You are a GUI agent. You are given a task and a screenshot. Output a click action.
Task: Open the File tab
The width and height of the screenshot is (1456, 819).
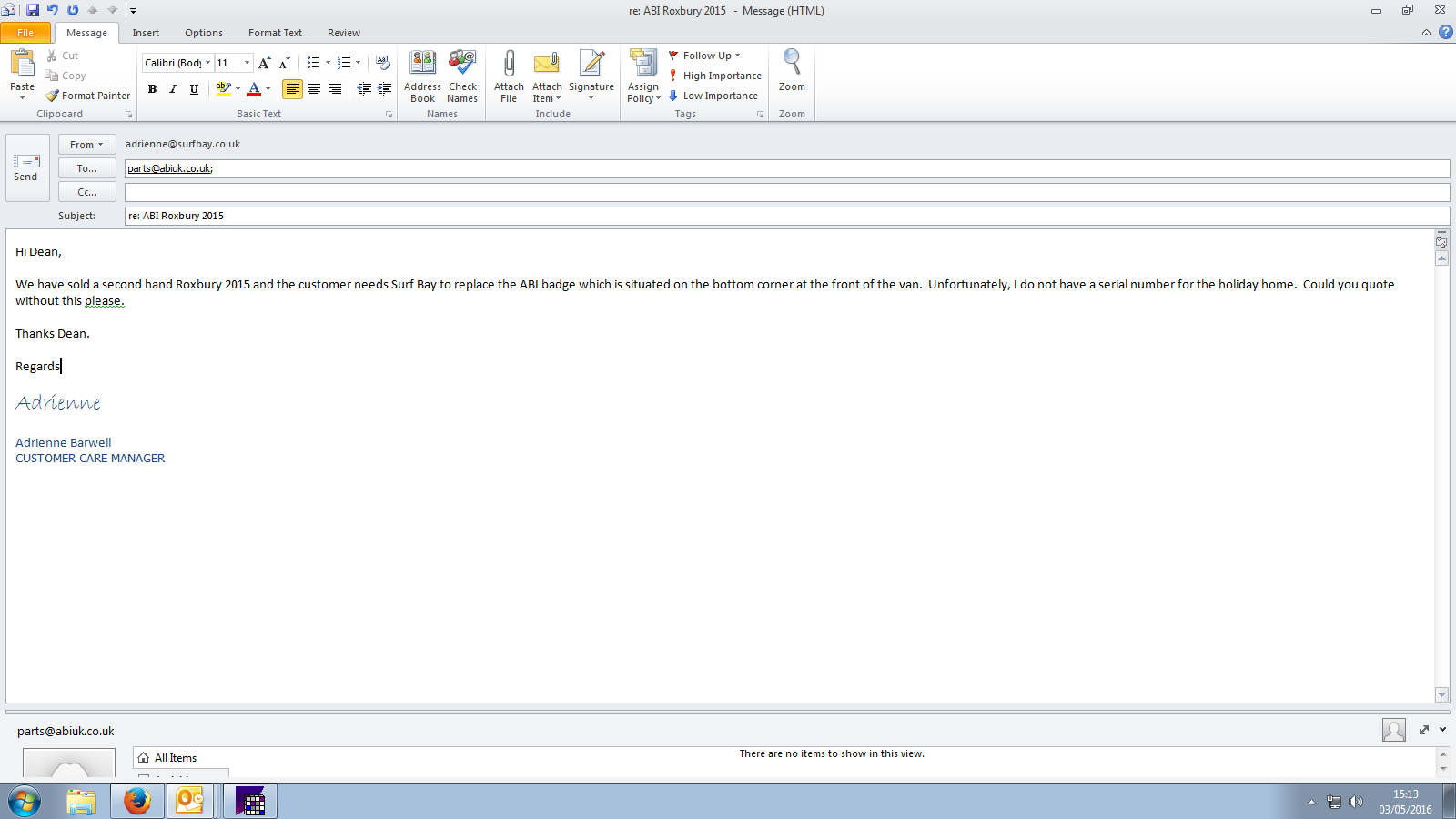25,33
